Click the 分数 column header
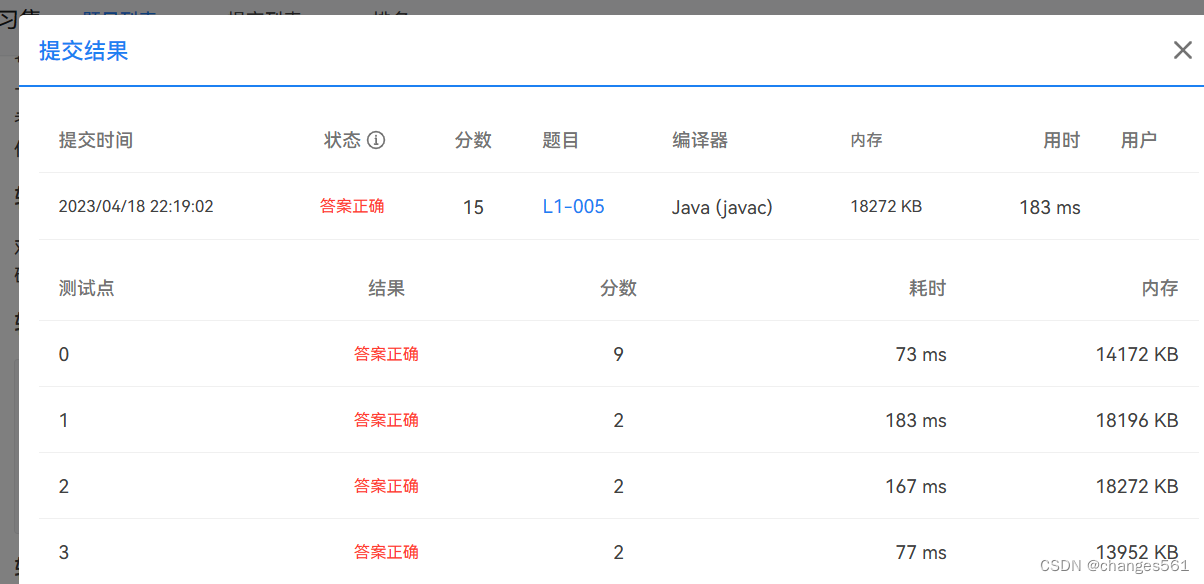Viewport: 1204px width, 584px height. pyautogui.click(x=473, y=140)
